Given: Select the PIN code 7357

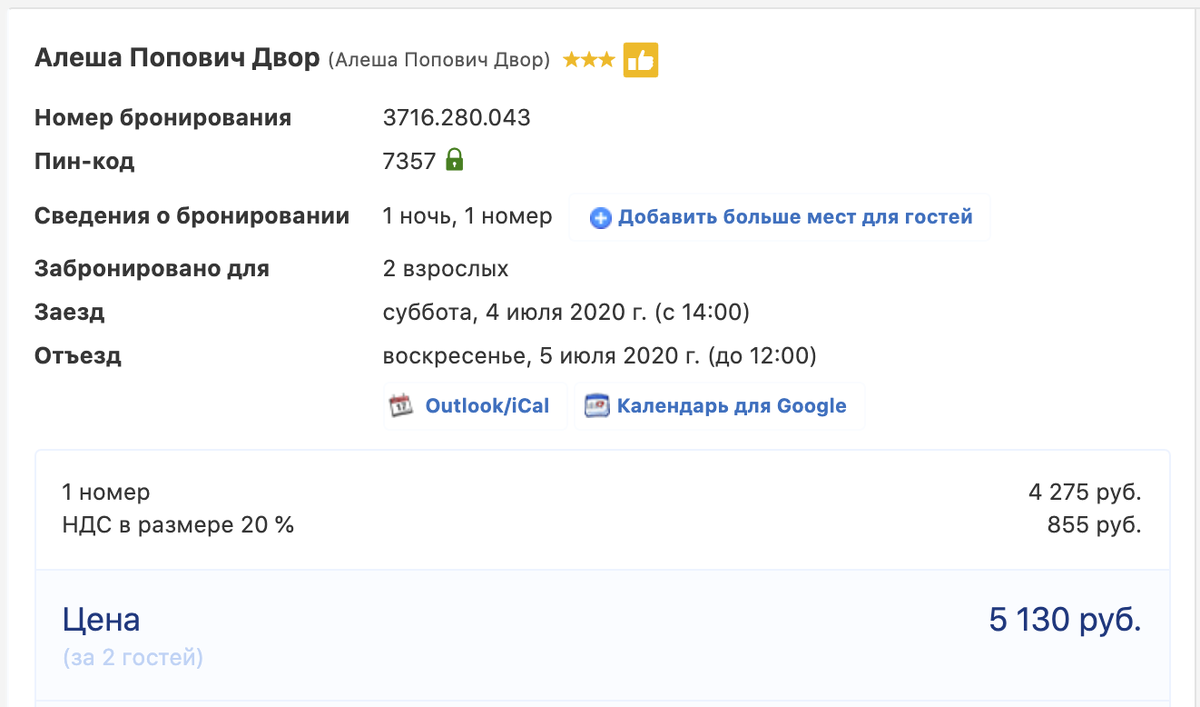Looking at the screenshot, I should click(x=409, y=161).
